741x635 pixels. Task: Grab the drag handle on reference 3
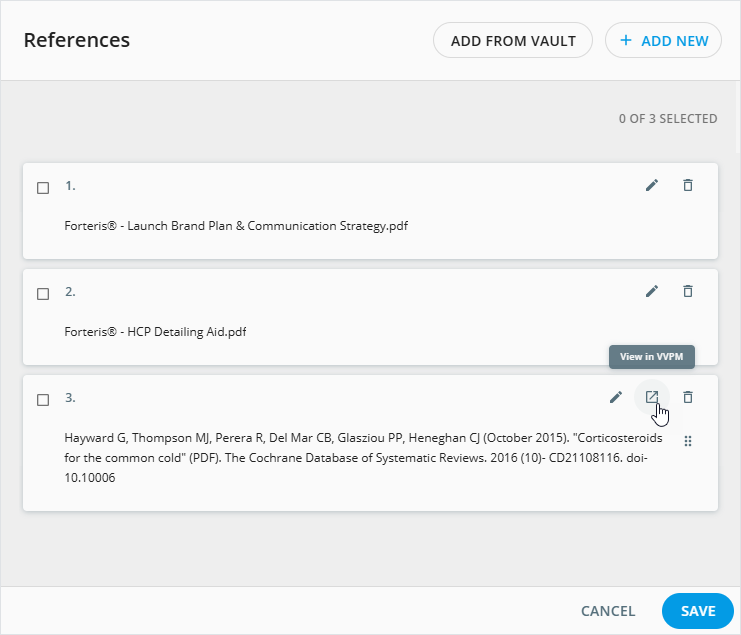coord(687,441)
